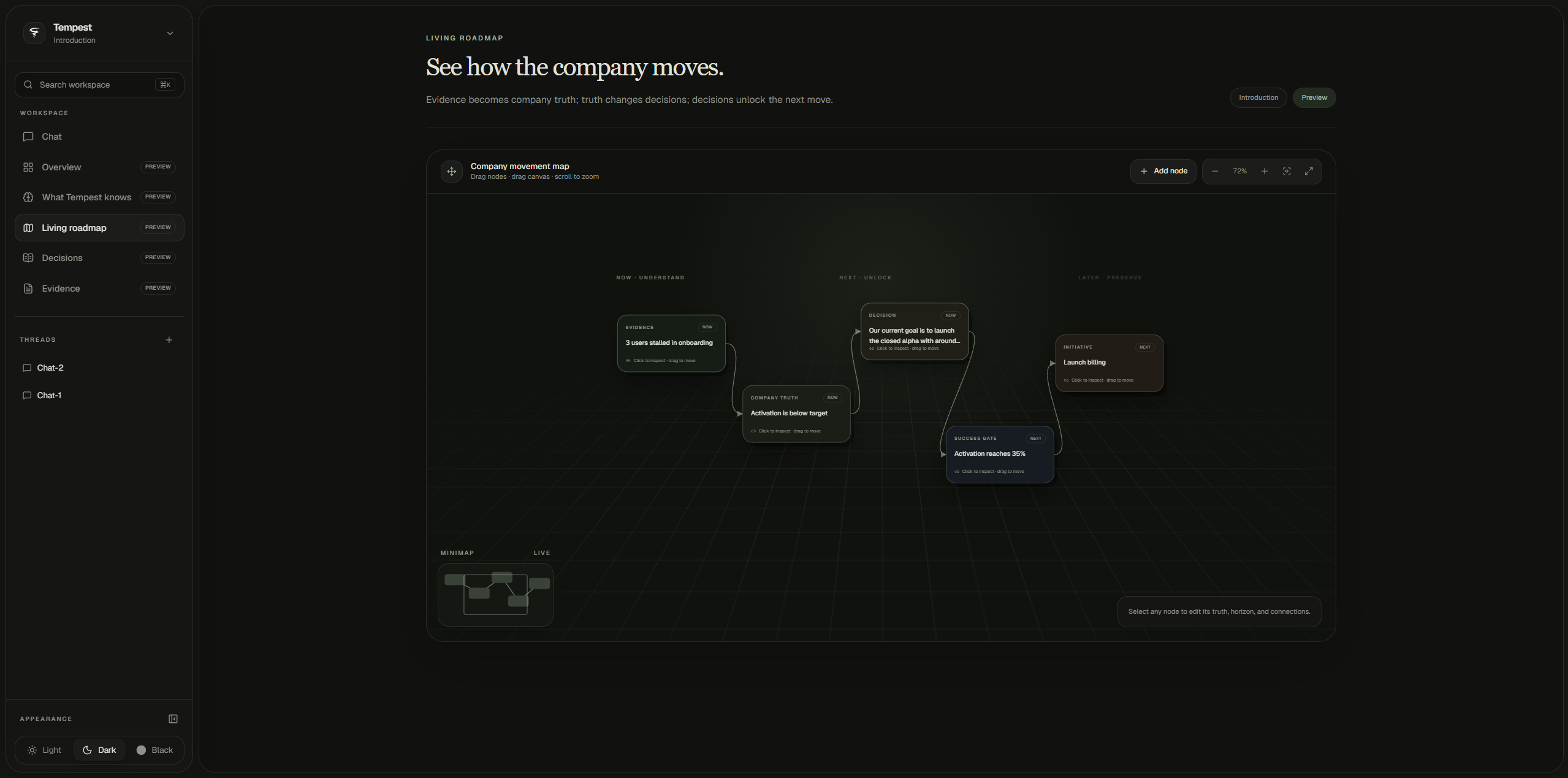Open the Evidence page
1568x778 pixels.
point(99,289)
